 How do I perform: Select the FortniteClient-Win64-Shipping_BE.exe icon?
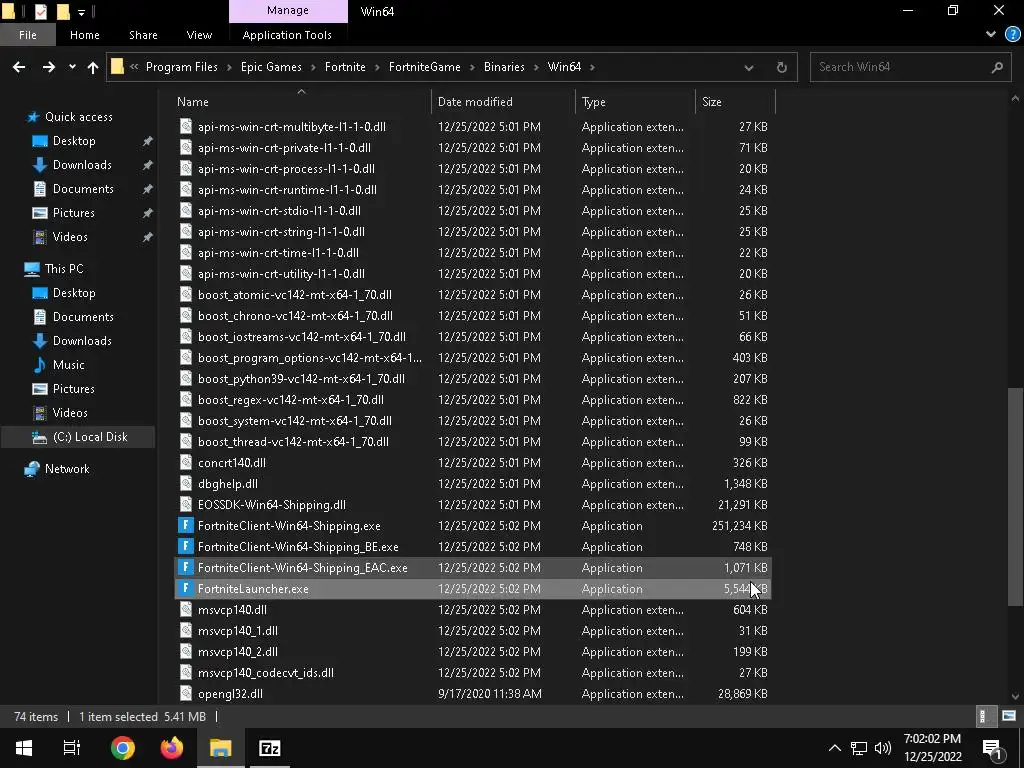185,547
